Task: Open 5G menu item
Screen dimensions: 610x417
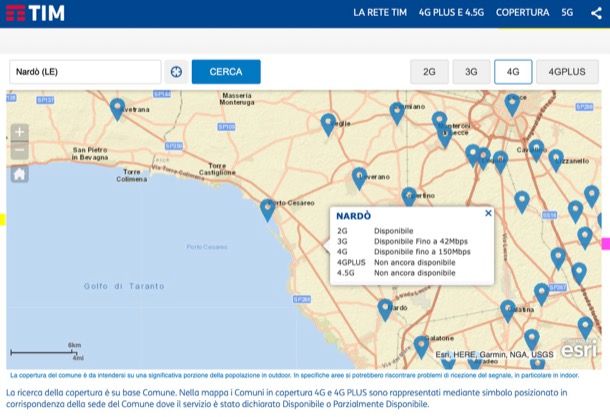Action: pos(567,12)
